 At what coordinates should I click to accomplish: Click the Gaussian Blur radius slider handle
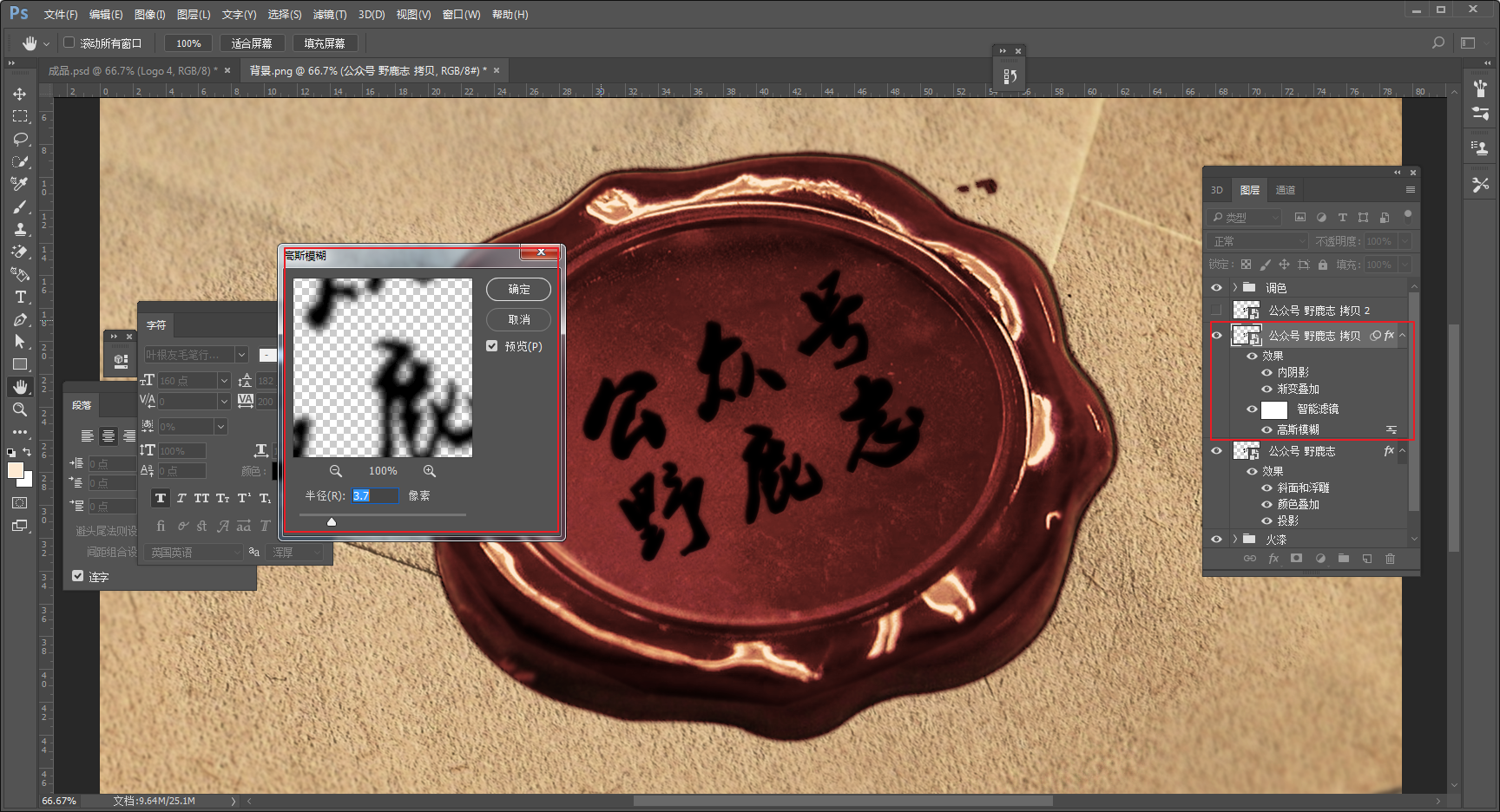click(x=332, y=521)
